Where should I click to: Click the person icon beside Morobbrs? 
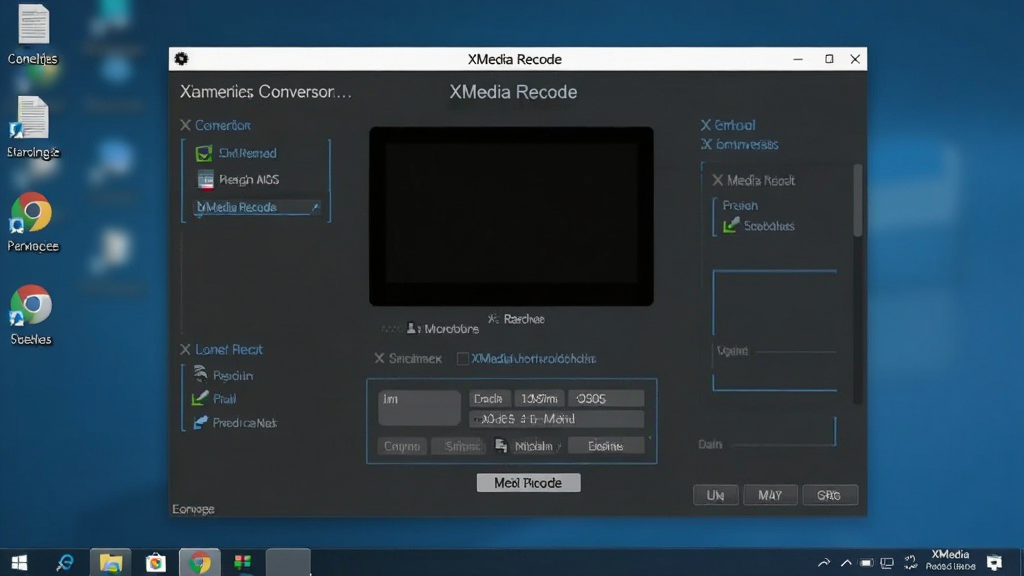[x=411, y=328]
